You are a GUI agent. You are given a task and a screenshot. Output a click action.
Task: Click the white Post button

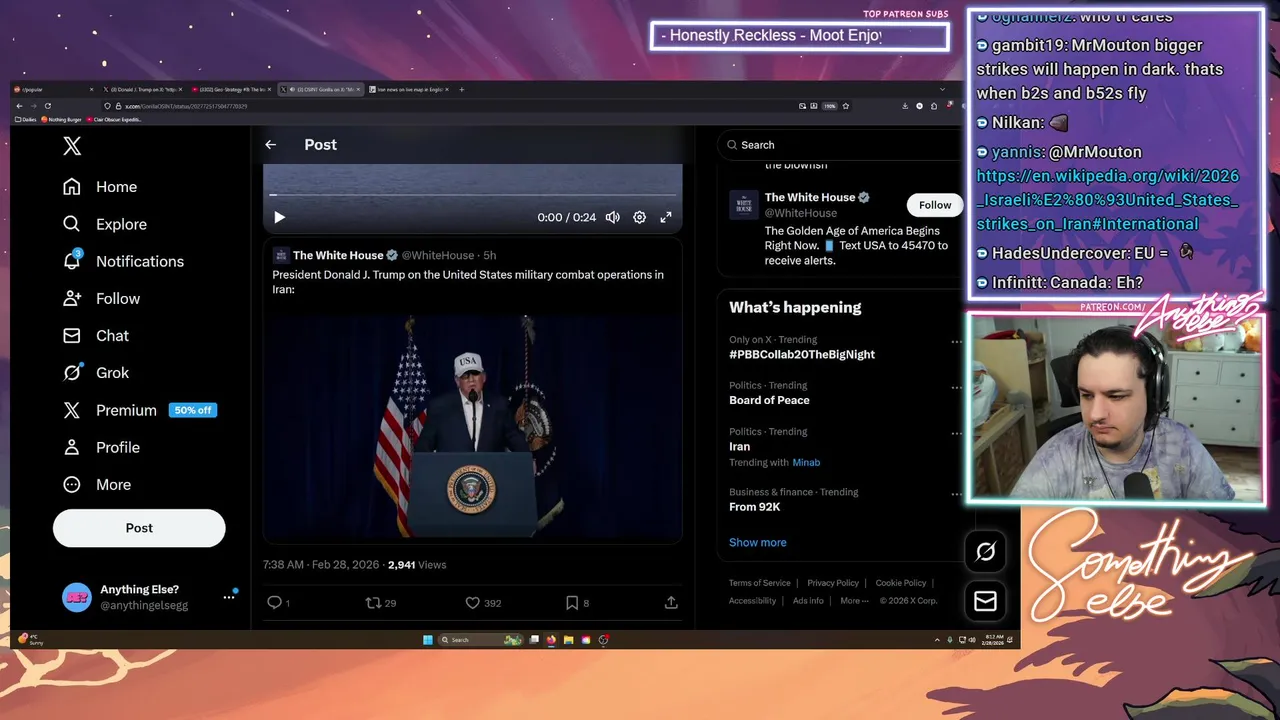pos(139,528)
